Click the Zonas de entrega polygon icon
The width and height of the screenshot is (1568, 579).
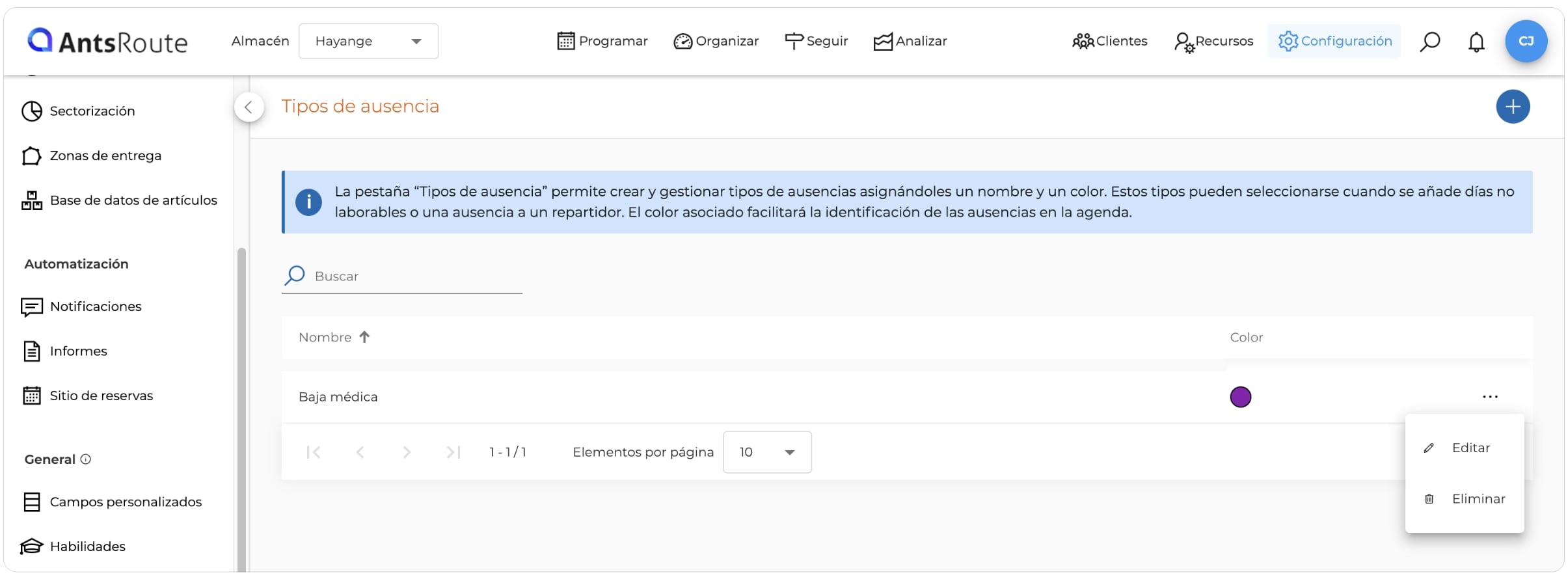(31, 156)
